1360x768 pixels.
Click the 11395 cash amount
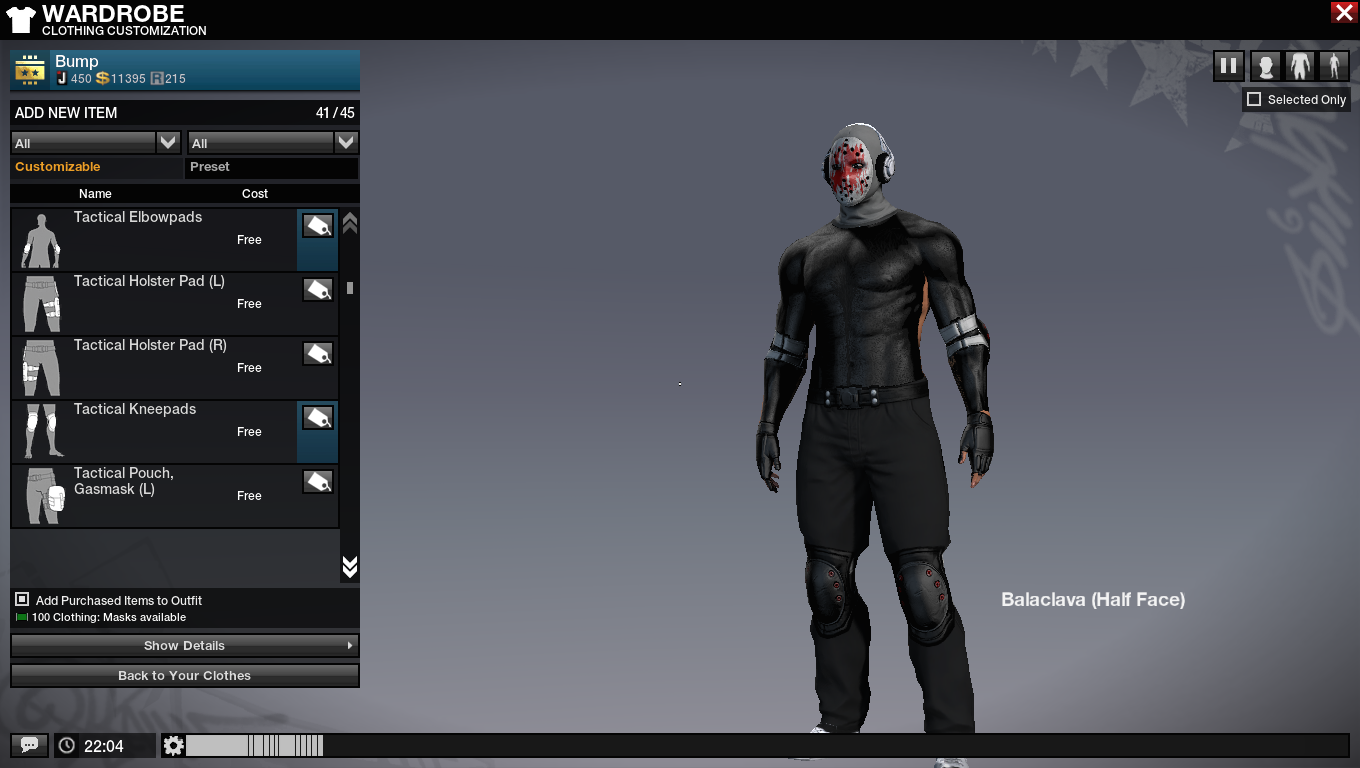[x=128, y=79]
